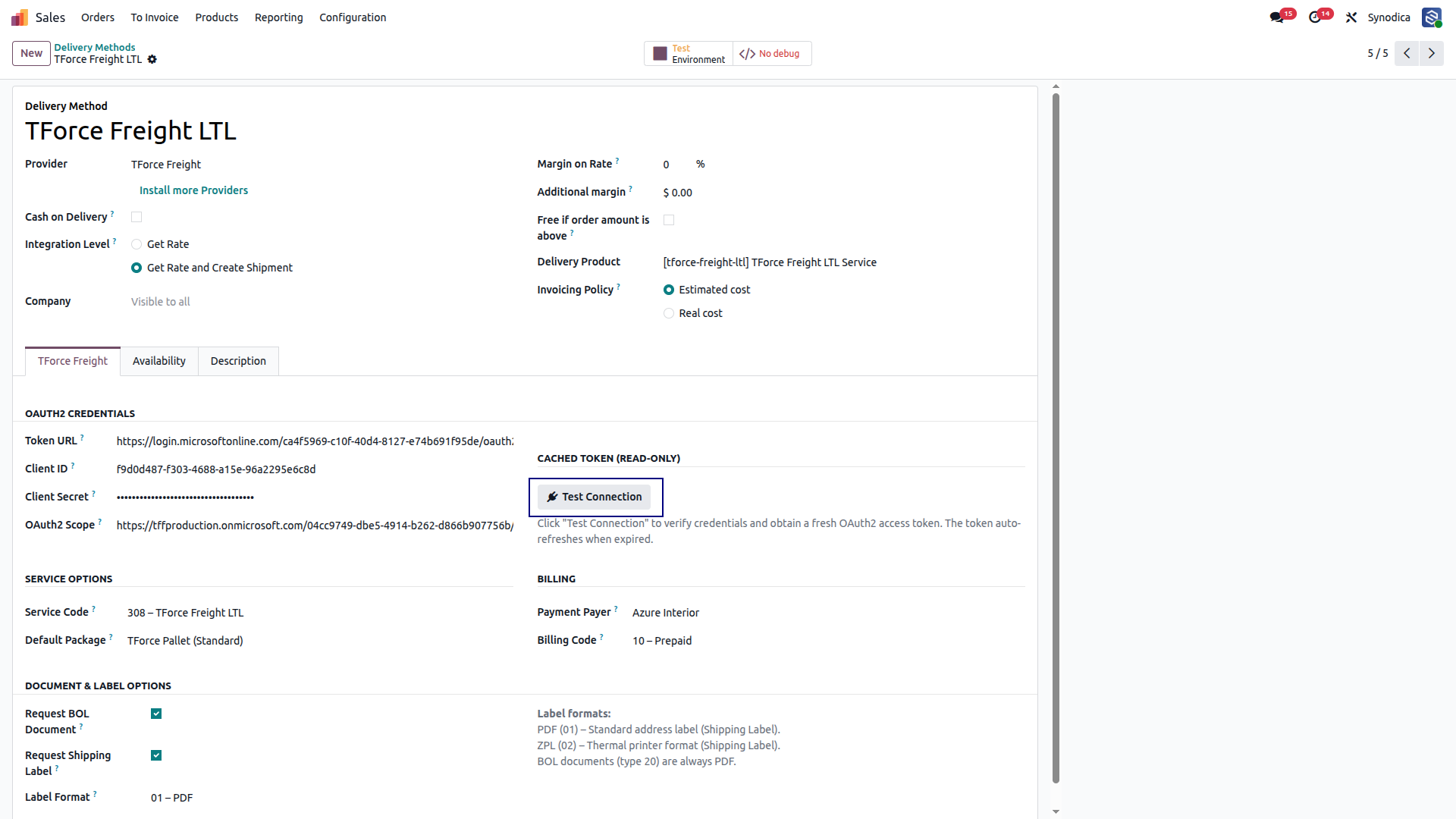Edit the Client Secret masked field

[x=315, y=497]
